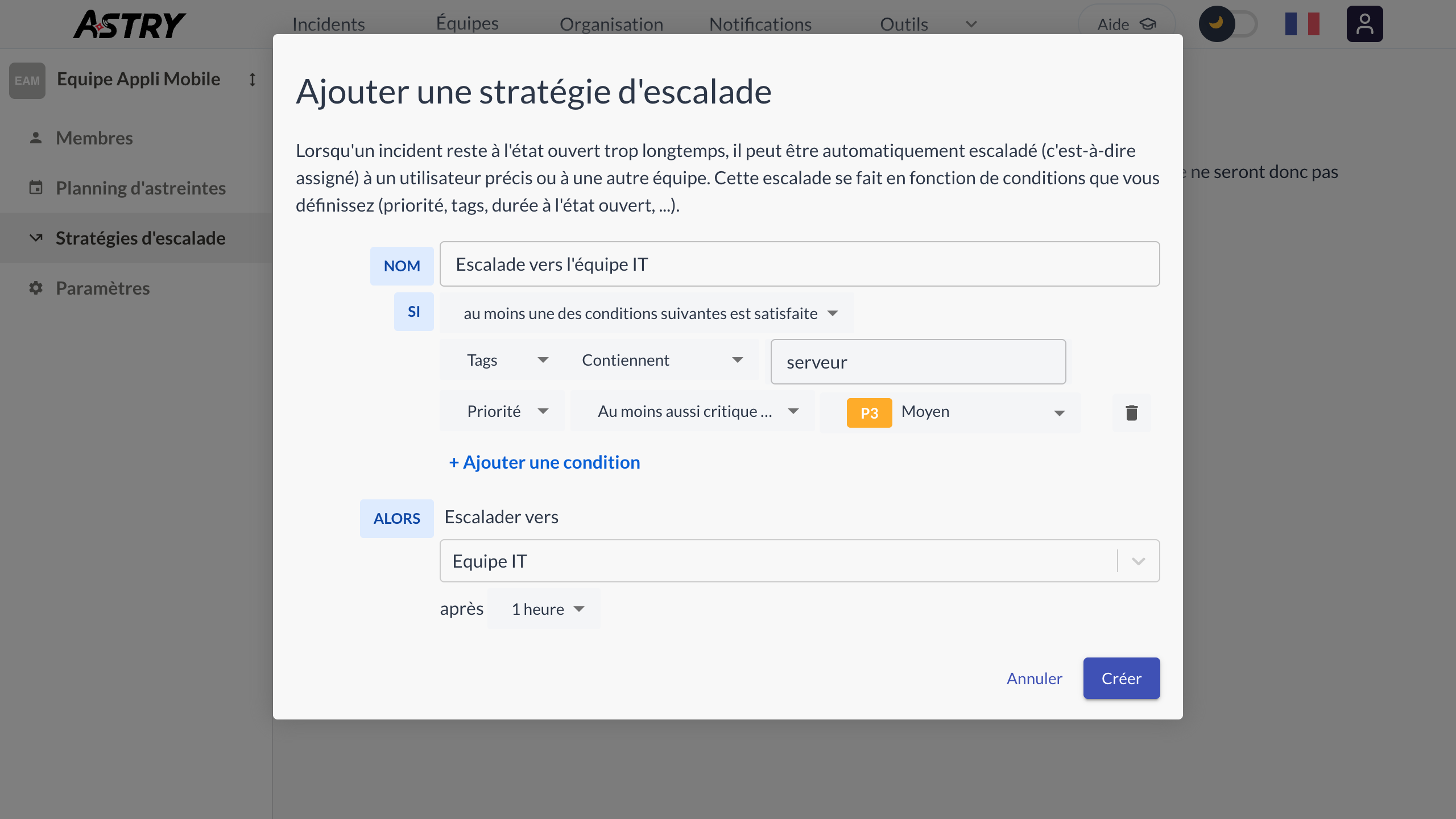Open Paramètres via gear icon
The width and height of the screenshot is (1456, 819).
36,288
